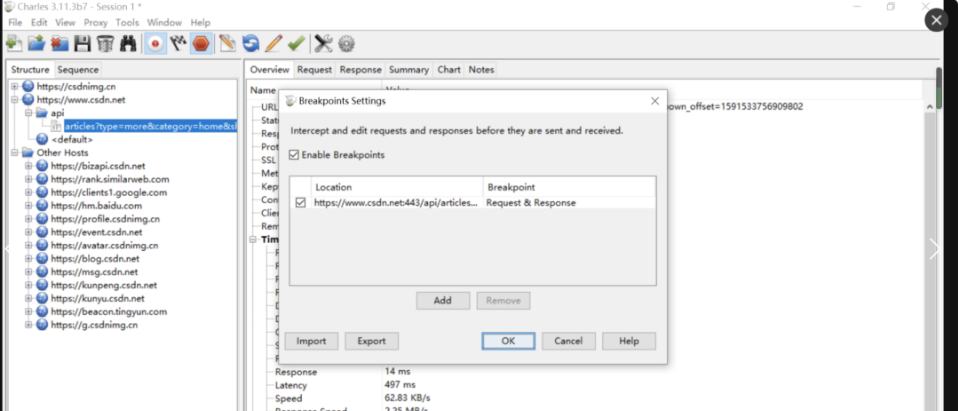
Task: Clear the session with the trash icon
Action: pos(105,44)
